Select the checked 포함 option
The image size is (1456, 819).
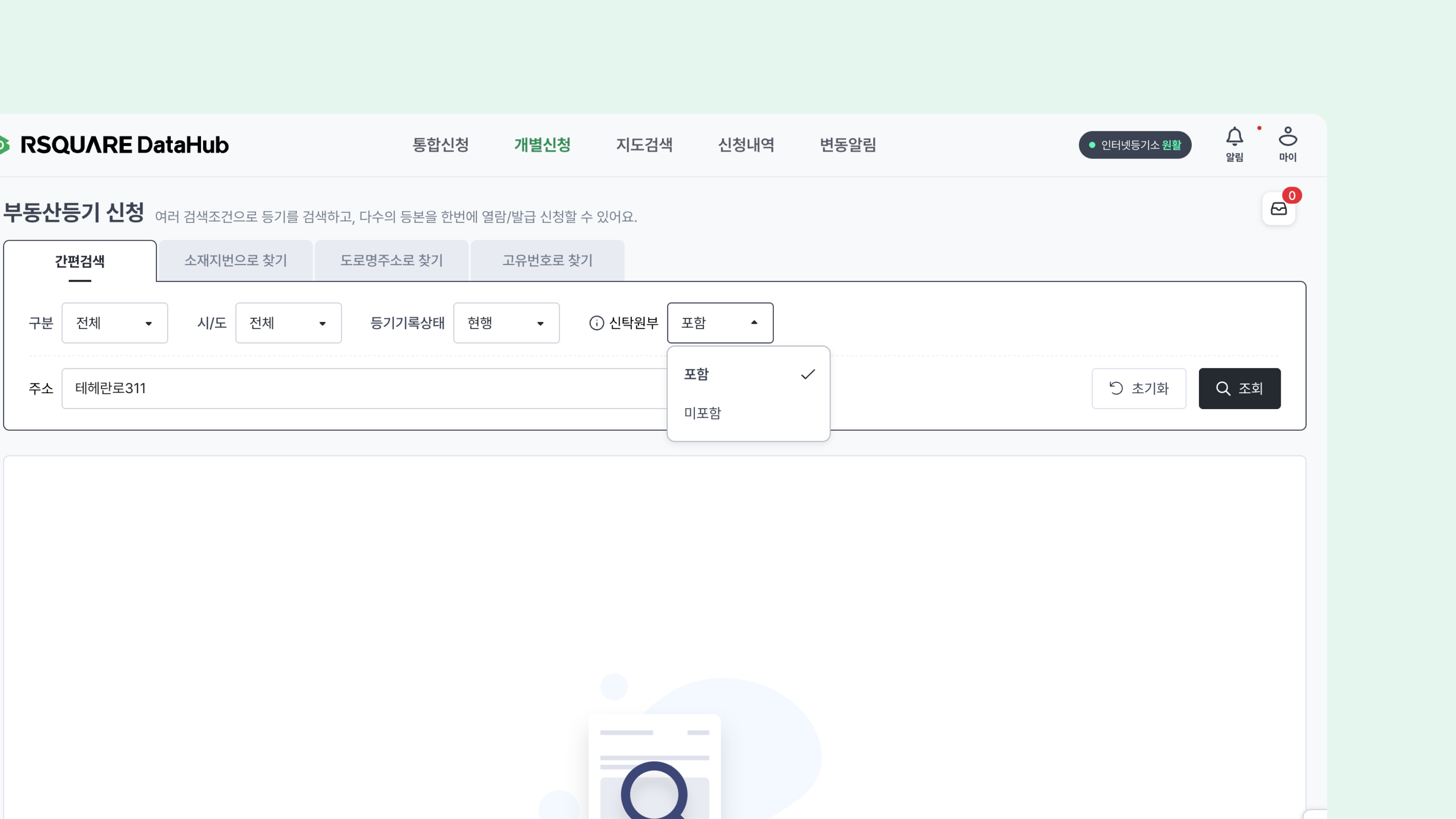tap(748, 374)
